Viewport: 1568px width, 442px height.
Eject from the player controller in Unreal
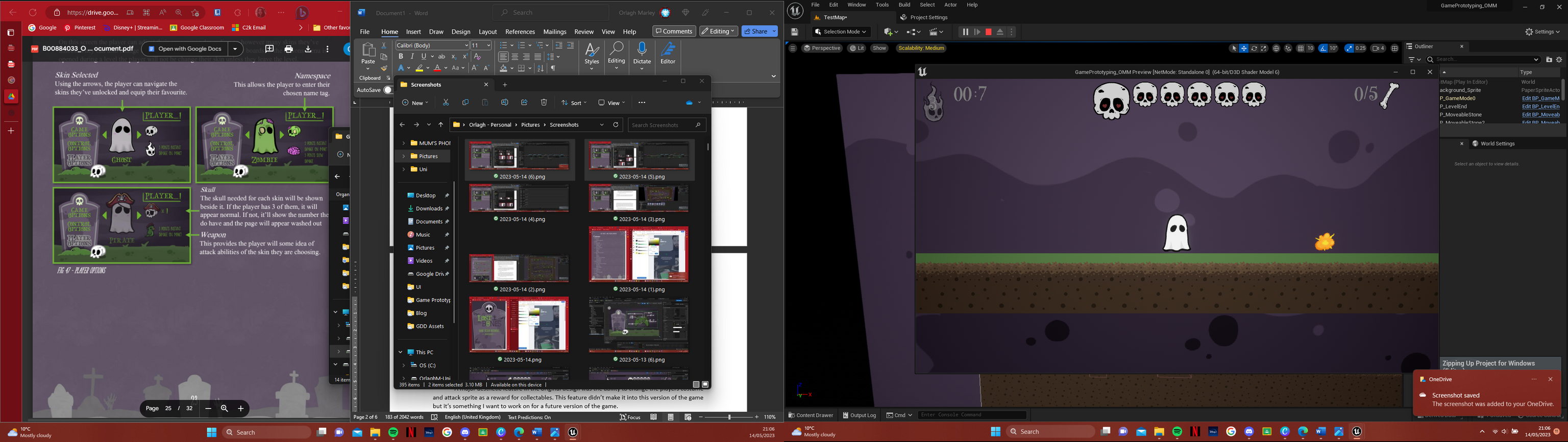tap(1000, 32)
